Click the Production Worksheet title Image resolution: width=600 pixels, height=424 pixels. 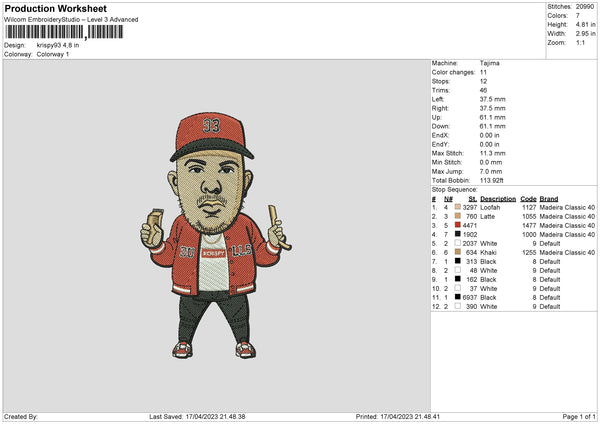click(55, 9)
